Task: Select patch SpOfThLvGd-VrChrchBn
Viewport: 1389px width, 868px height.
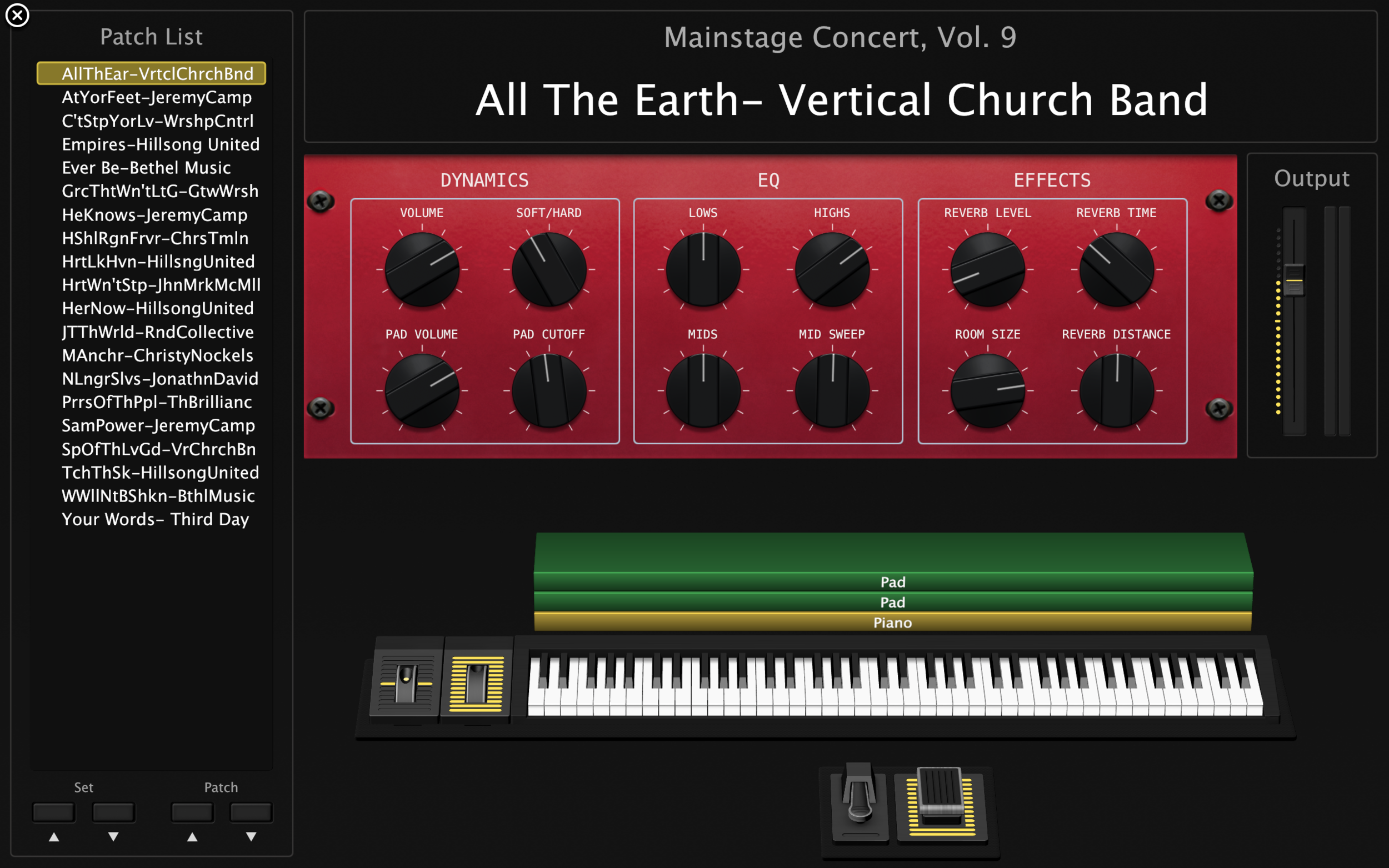Action: 152,449
